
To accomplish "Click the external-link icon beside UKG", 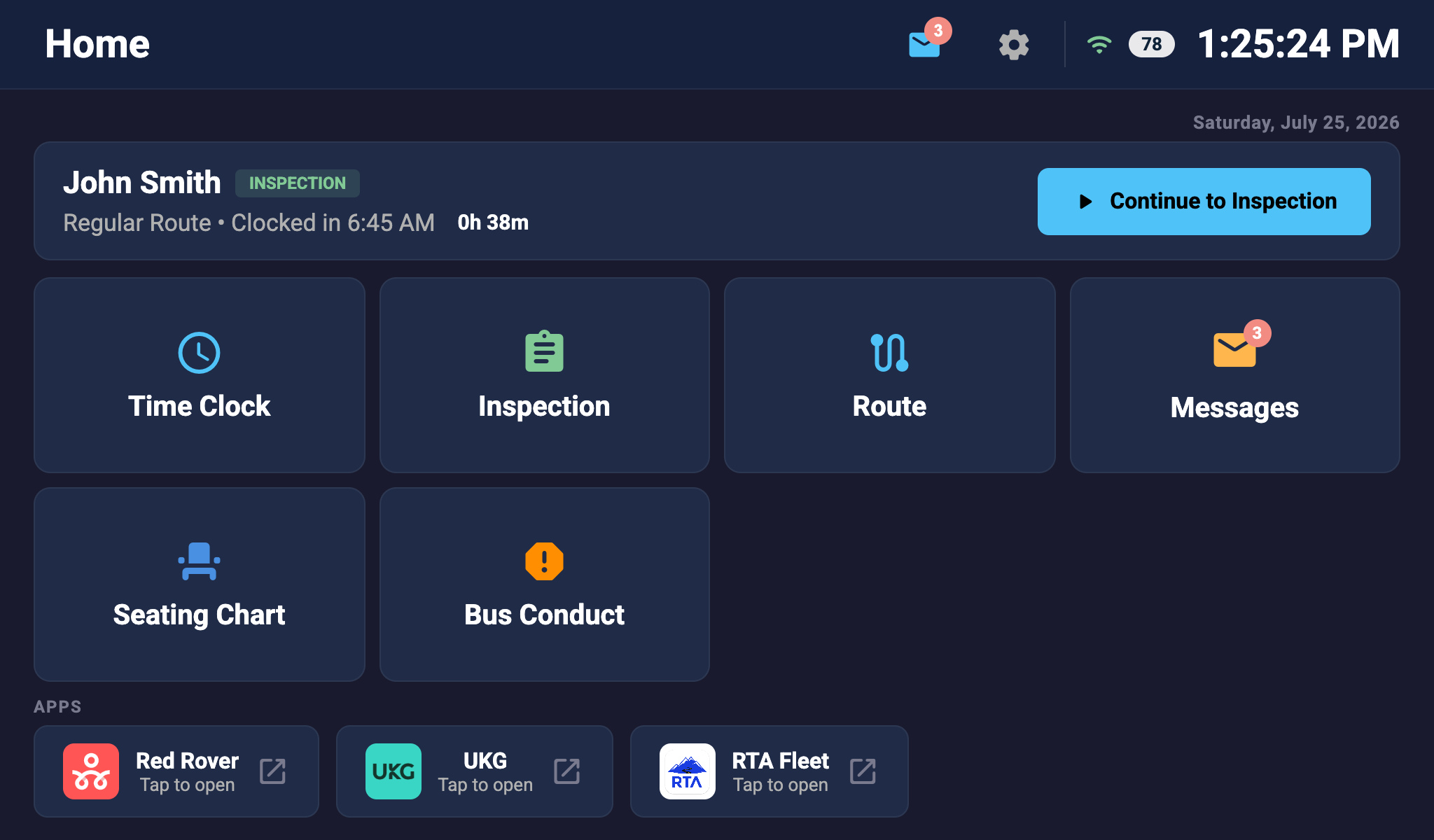I will 566,771.
